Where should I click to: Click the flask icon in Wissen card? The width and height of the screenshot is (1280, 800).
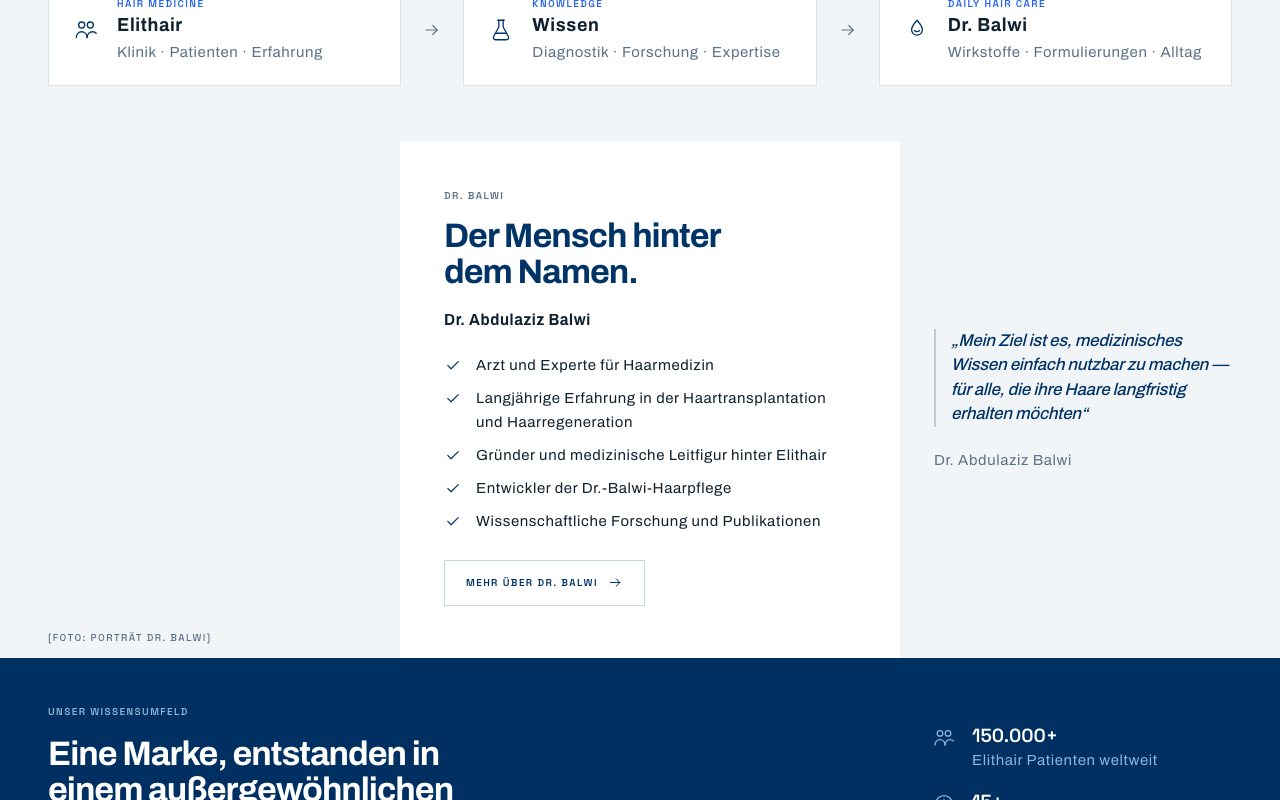pos(501,30)
